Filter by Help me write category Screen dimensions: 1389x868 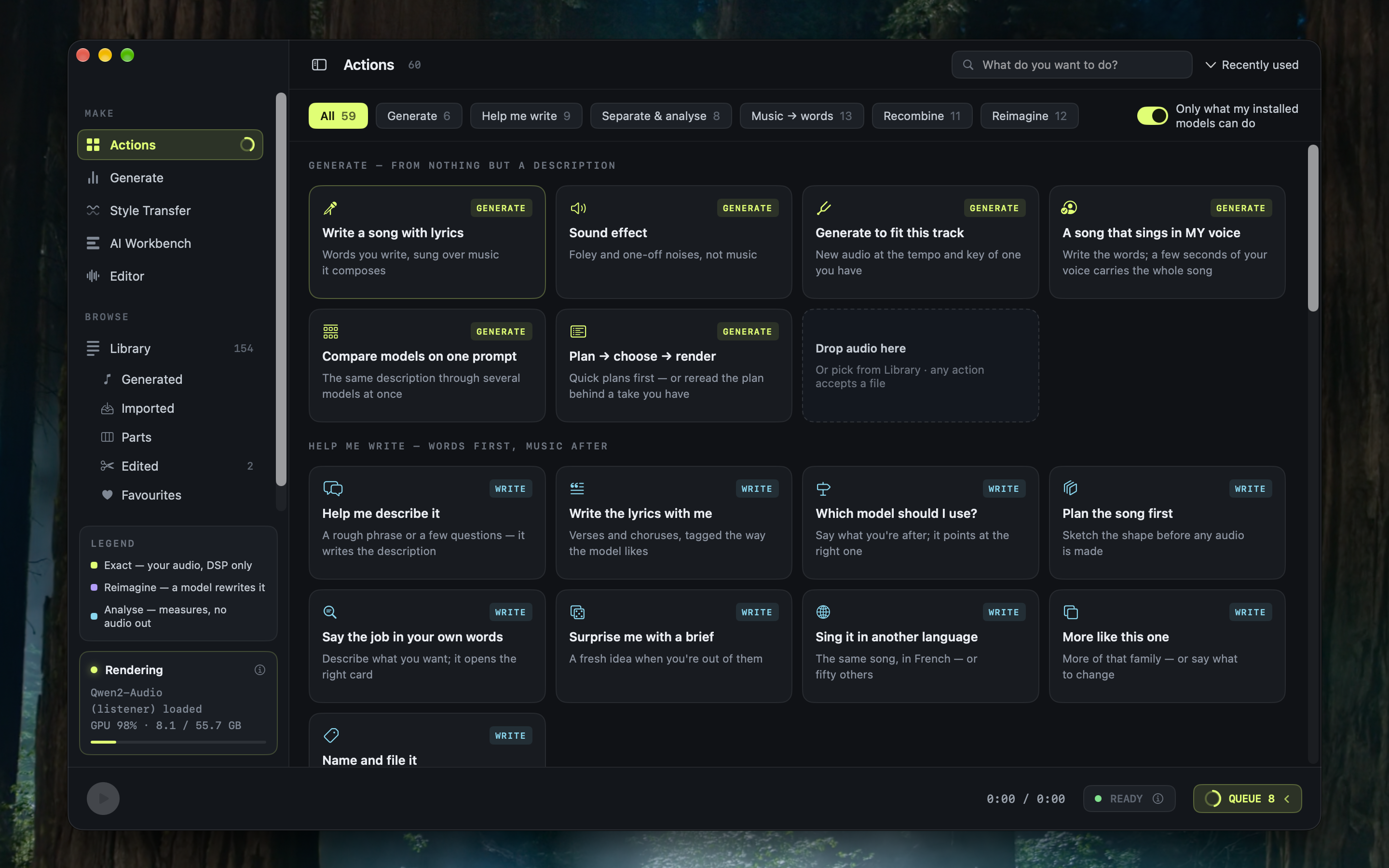pos(526,116)
